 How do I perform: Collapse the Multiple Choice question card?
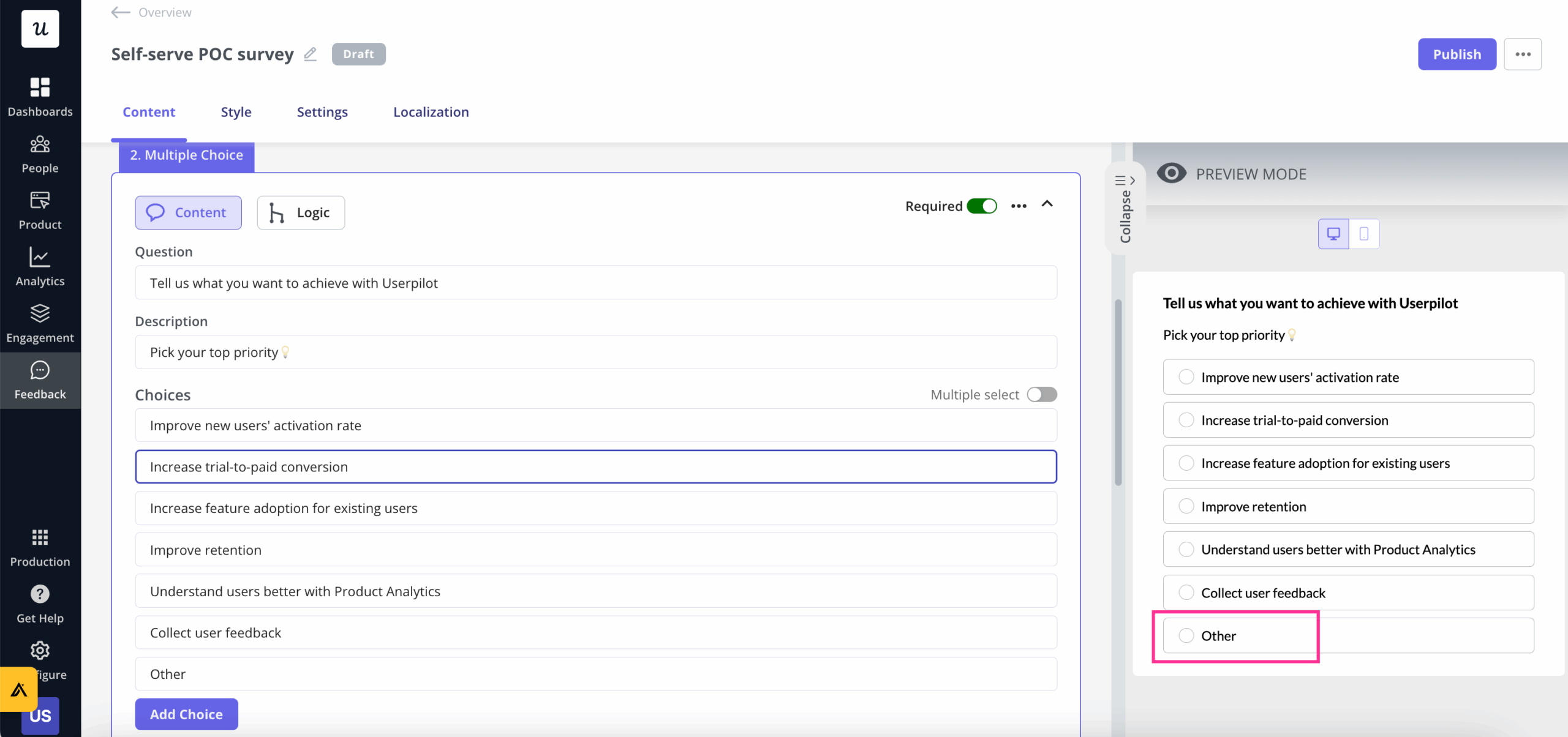pyautogui.click(x=1047, y=204)
